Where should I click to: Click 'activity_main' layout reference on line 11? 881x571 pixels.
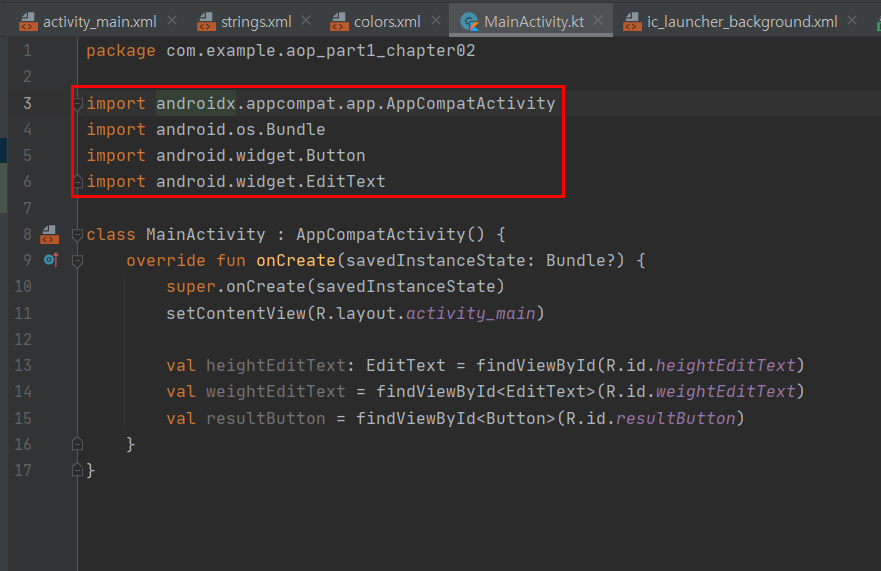click(x=470, y=314)
